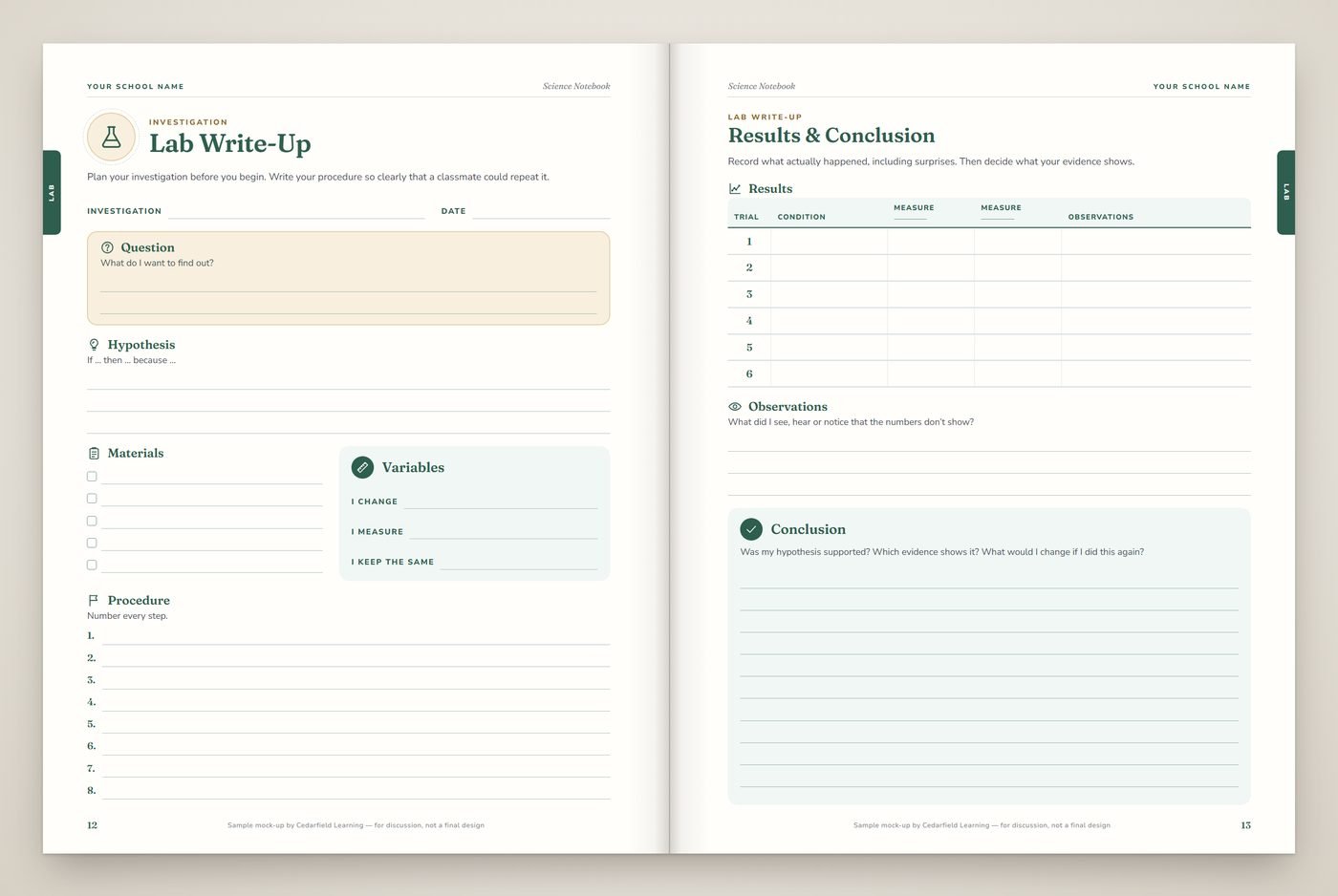Select the LAB tab on the left page
Image resolution: width=1338 pixels, height=896 pixels.
pos(52,192)
